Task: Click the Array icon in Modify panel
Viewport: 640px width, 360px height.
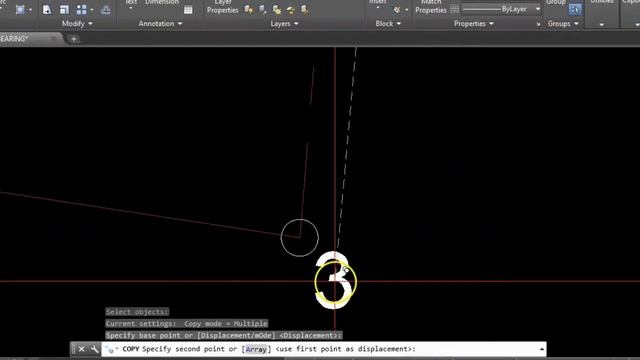Action: [x=82, y=10]
